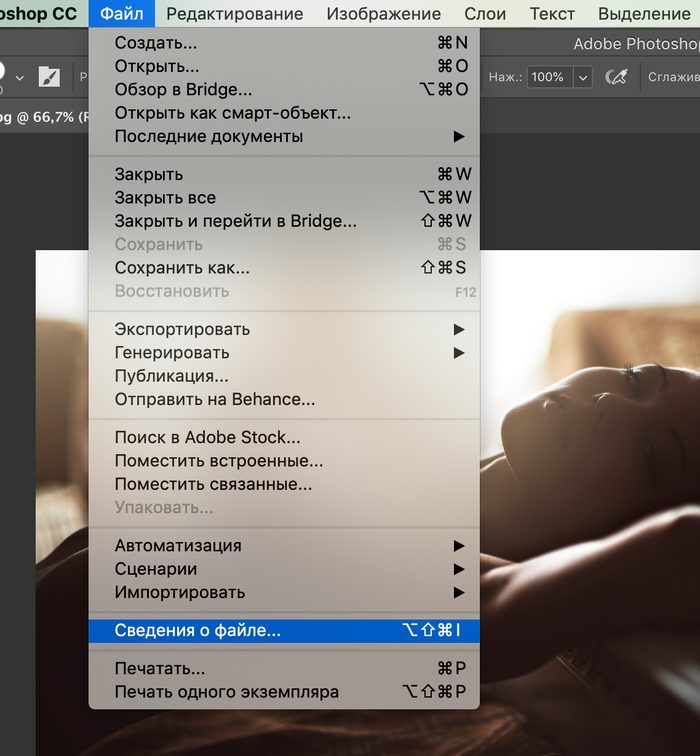Image resolution: width=700 pixels, height=756 pixels.
Task: Open the Изображение menu
Action: 384,14
